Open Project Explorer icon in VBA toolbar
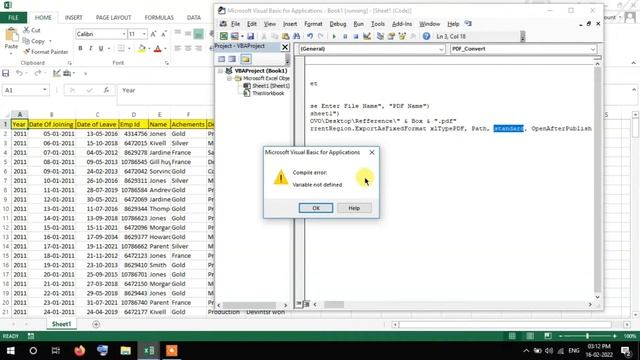 [x=380, y=36]
